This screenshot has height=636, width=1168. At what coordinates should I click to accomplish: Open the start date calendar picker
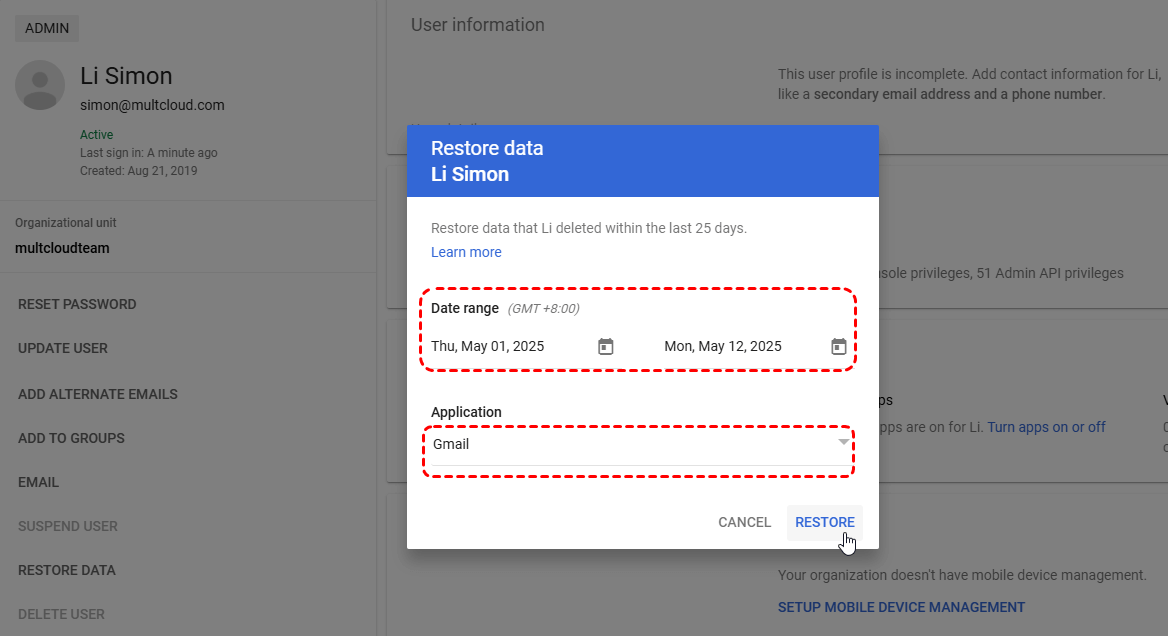tap(606, 346)
